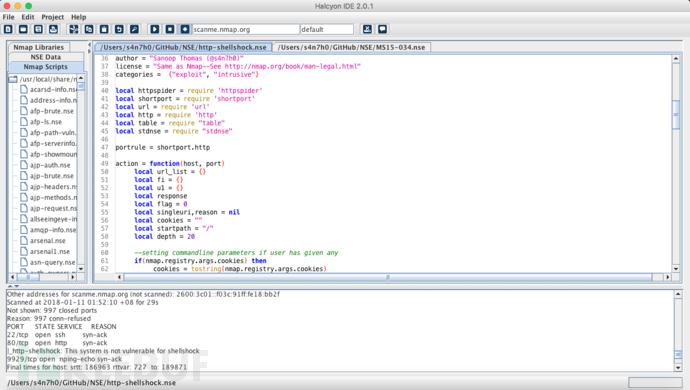
Task: Click the scan target field scanme.nmap.org
Action: (x=246, y=29)
